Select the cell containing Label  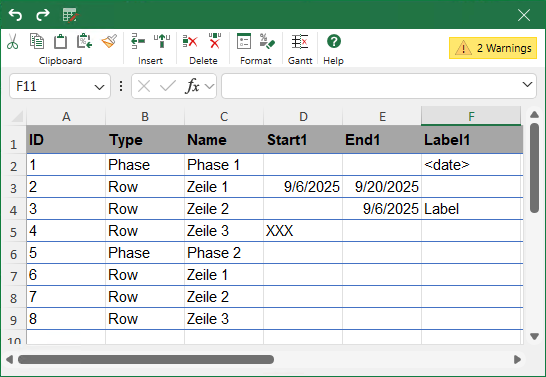pyautogui.click(x=472, y=209)
